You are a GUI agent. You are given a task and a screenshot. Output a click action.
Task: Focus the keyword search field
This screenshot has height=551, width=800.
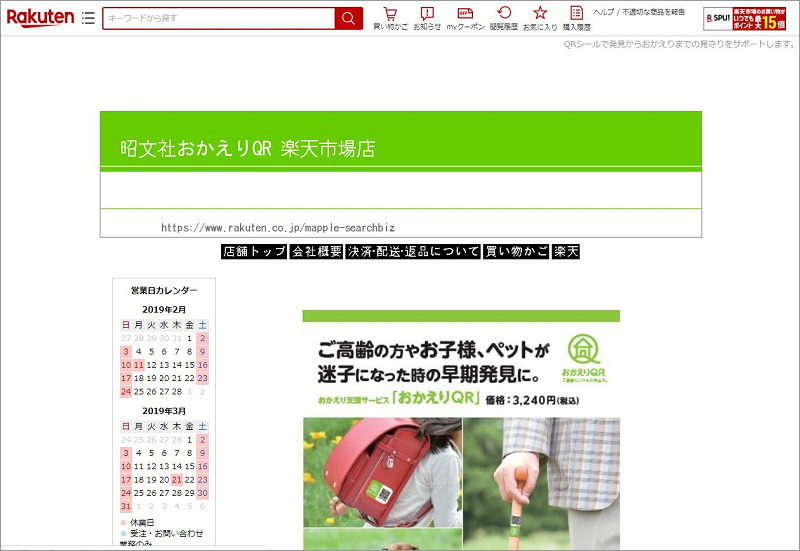[219, 18]
